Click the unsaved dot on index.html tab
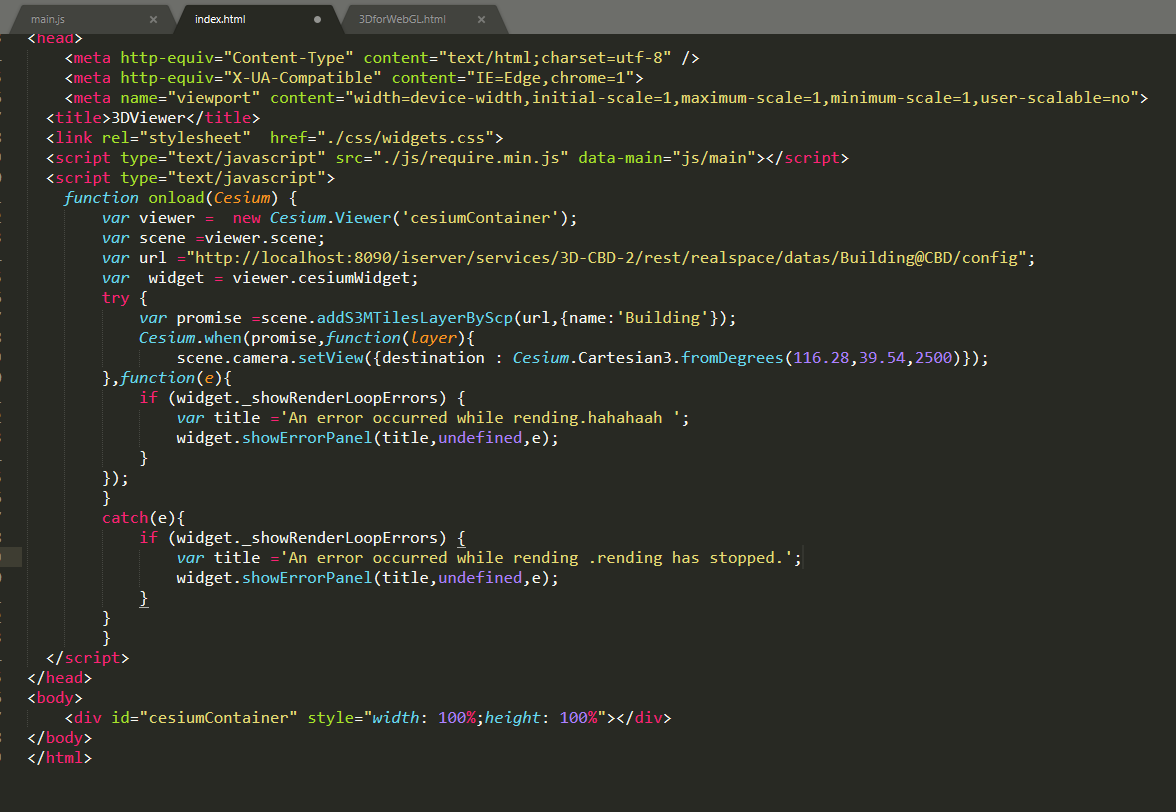 (x=317, y=19)
